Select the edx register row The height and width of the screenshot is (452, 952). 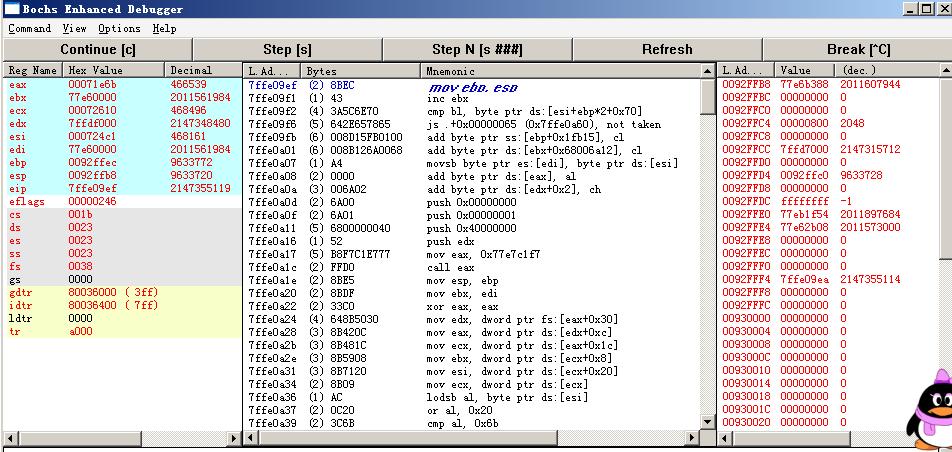[123, 123]
